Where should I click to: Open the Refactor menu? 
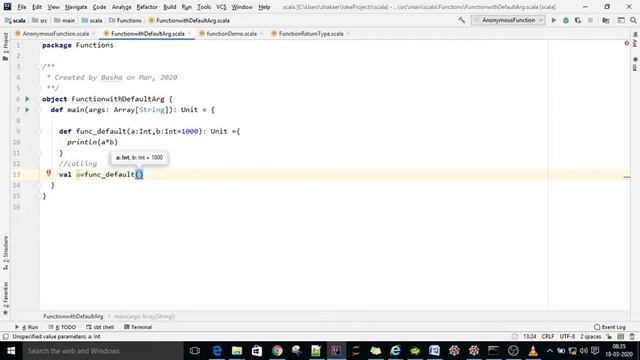[147, 7]
